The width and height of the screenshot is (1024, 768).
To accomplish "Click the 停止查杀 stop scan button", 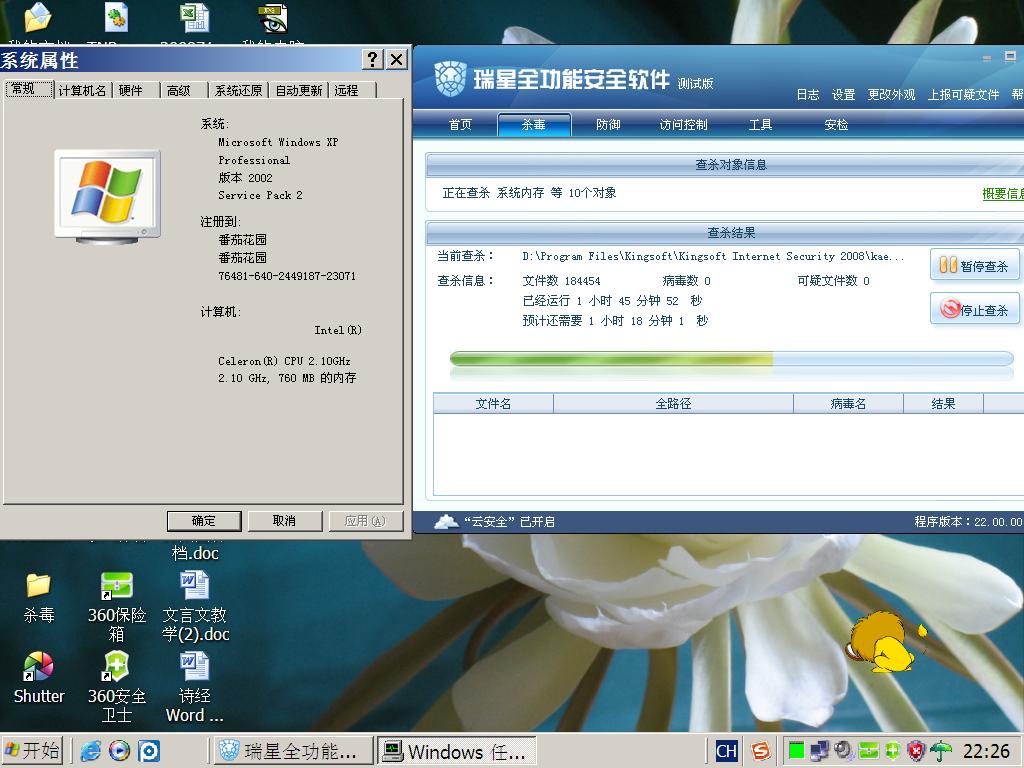I will [974, 309].
